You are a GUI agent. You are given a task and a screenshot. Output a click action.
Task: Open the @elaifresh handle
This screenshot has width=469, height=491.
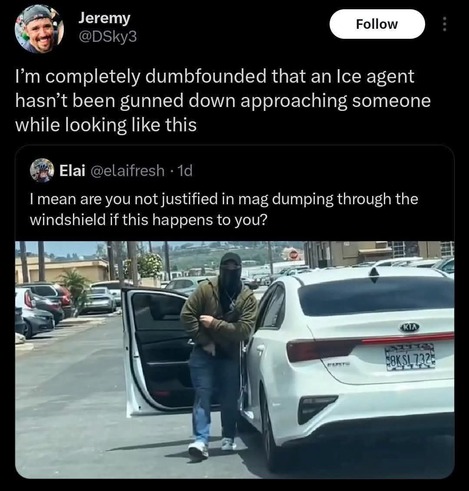[126, 170]
